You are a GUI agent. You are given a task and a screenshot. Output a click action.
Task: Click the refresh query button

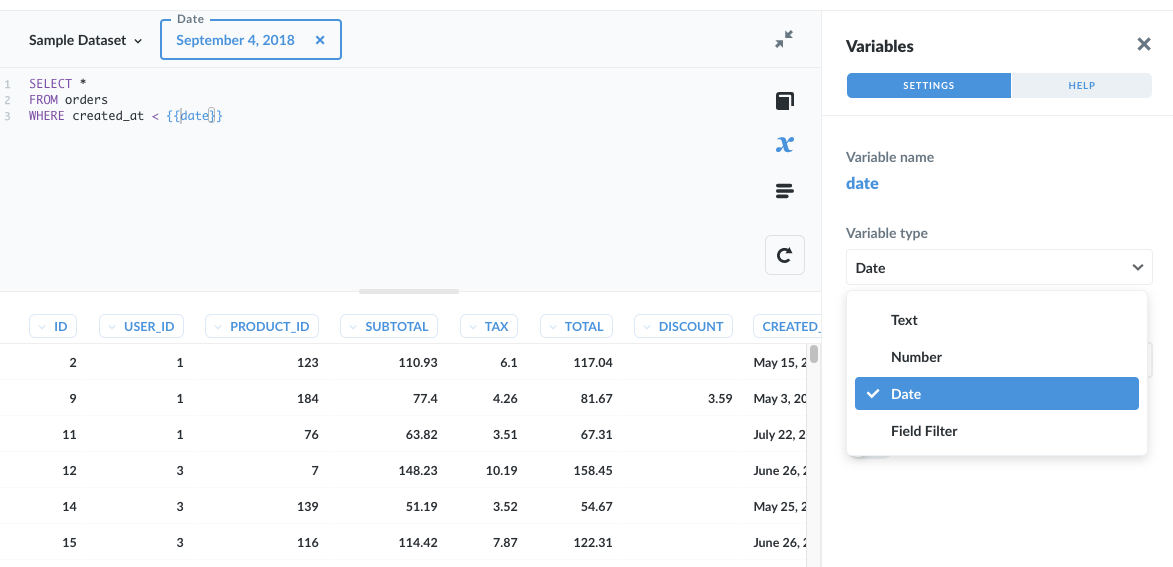coord(785,255)
